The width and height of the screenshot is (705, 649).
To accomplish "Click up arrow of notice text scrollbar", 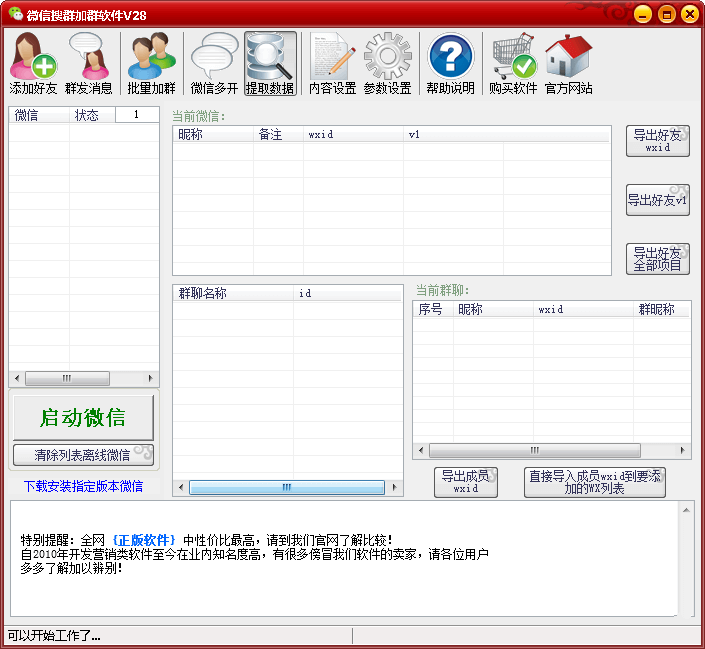I will (x=686, y=510).
